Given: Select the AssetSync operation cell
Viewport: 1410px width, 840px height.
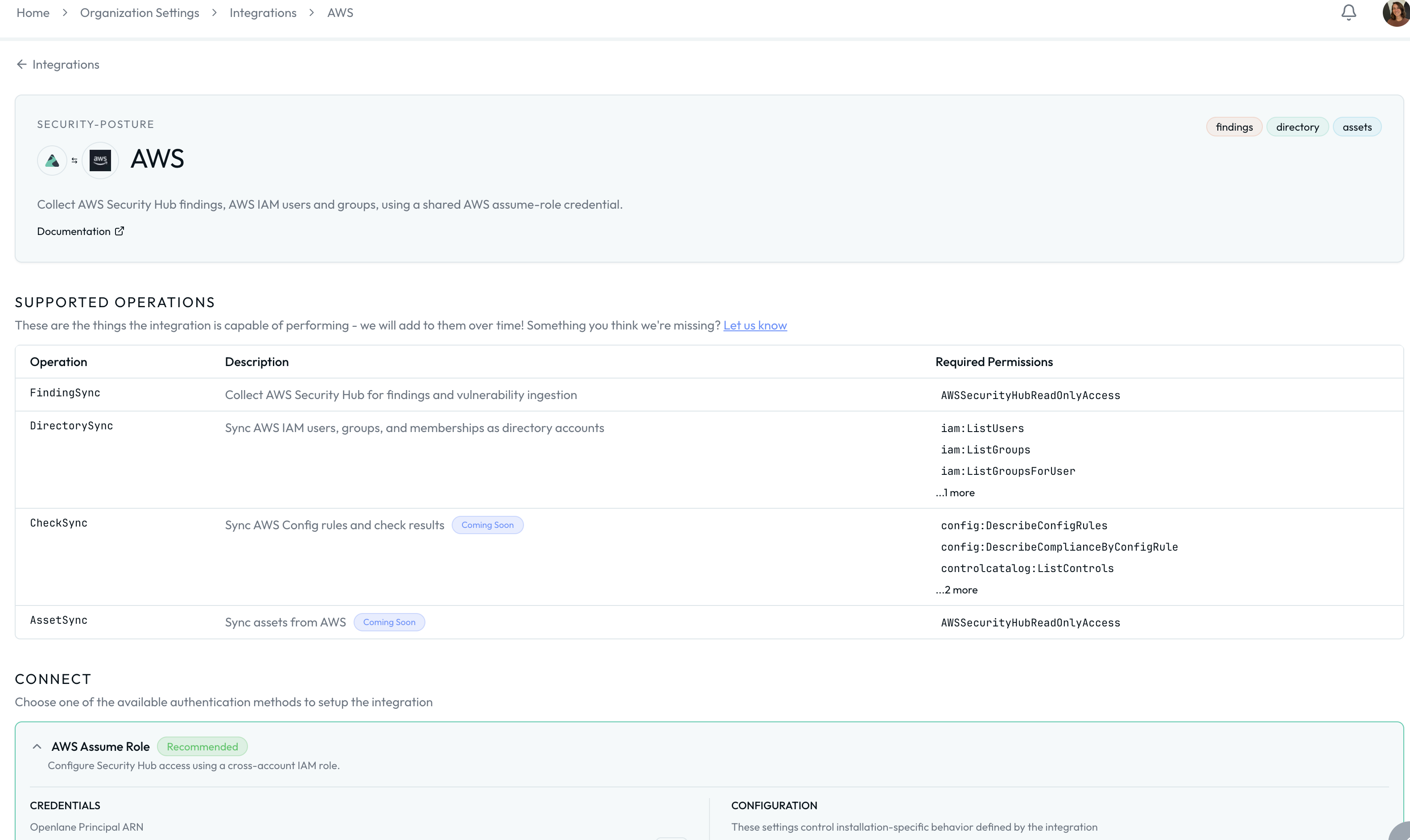Looking at the screenshot, I should tap(58, 620).
